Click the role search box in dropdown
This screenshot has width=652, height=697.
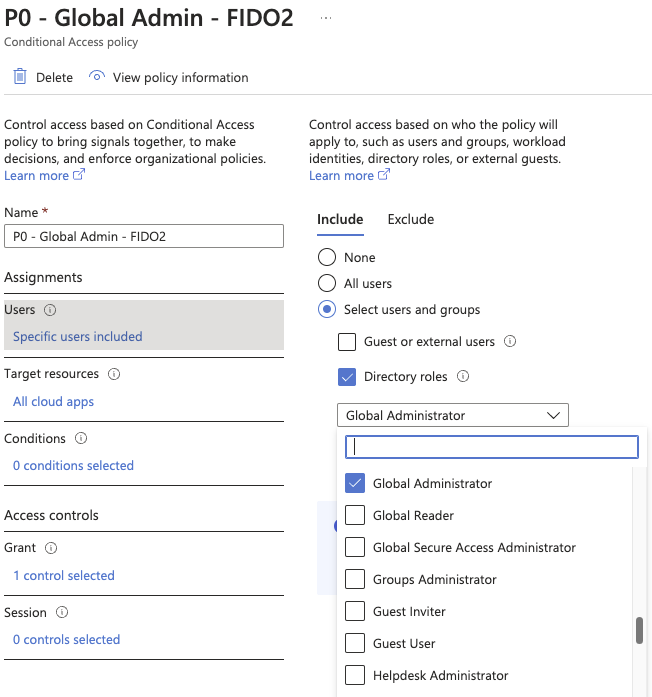click(492, 447)
